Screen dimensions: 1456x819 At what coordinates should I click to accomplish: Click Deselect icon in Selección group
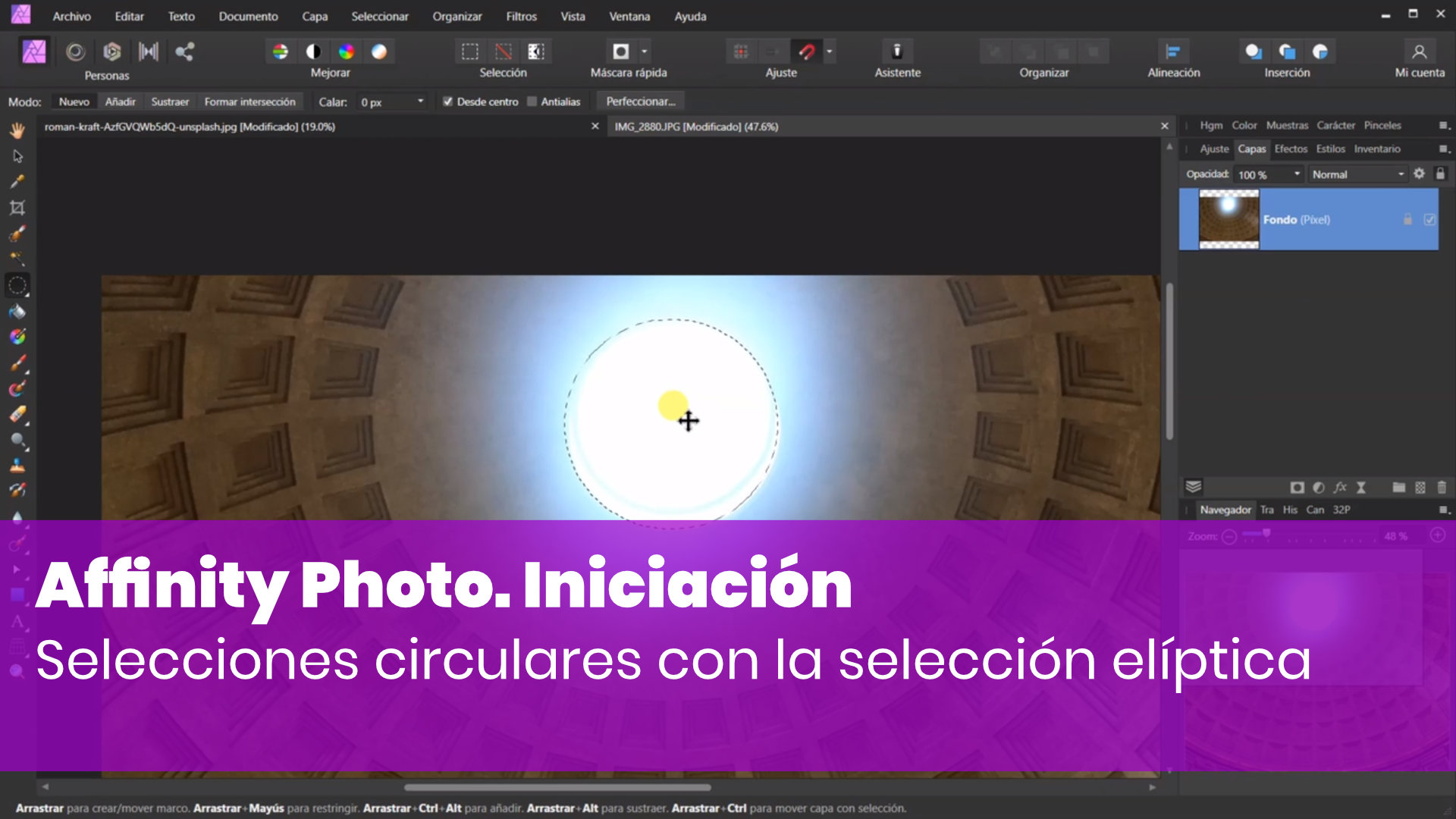click(x=503, y=52)
